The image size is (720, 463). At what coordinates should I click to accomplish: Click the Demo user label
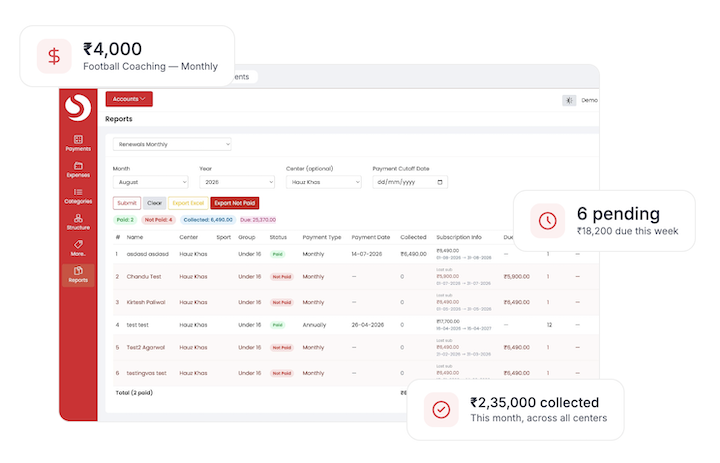[589, 100]
